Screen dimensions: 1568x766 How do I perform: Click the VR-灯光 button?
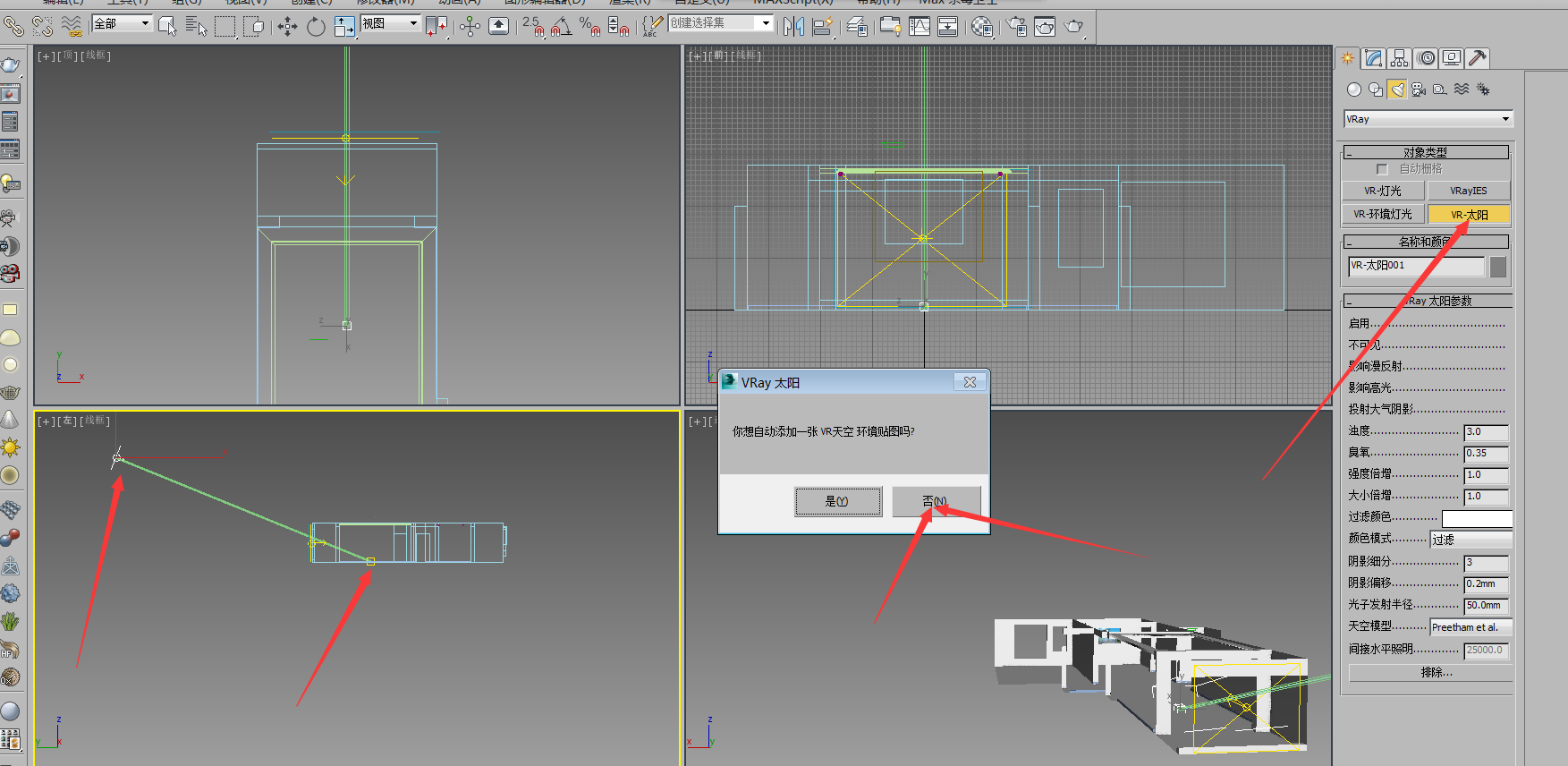click(1383, 191)
